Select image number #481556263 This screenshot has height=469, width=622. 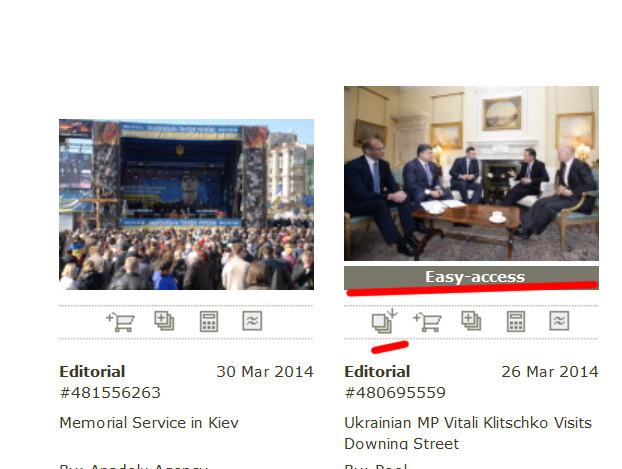coord(110,392)
